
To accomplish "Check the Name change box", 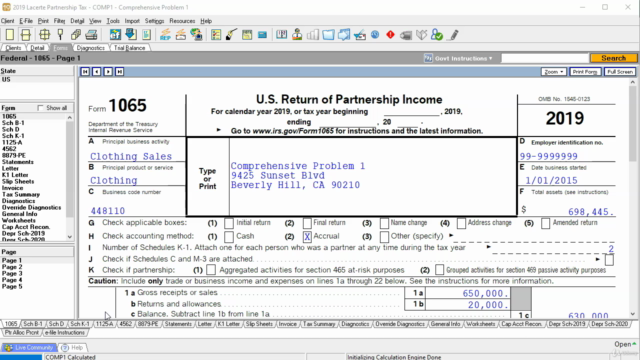I will 384,223.
